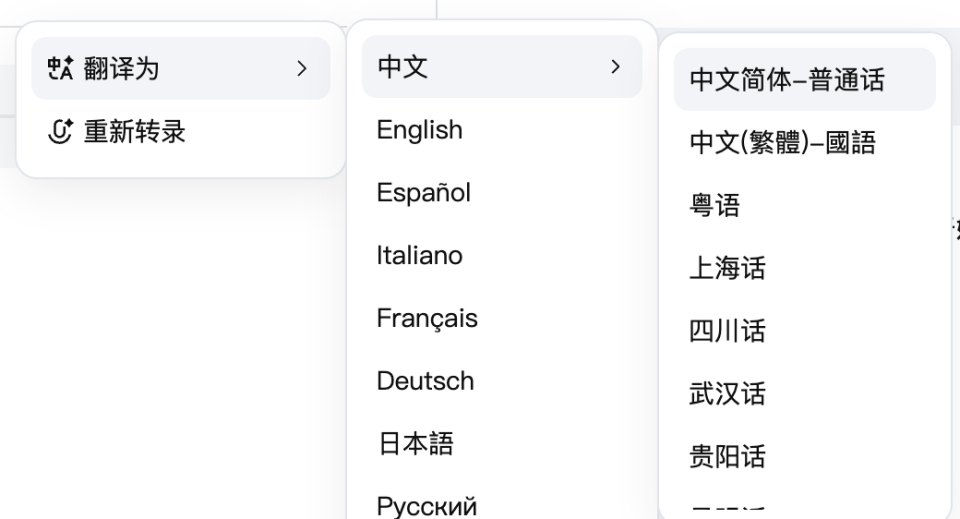The height and width of the screenshot is (519, 960).
Task: Select 中文 in the language list
Action: pos(502,67)
